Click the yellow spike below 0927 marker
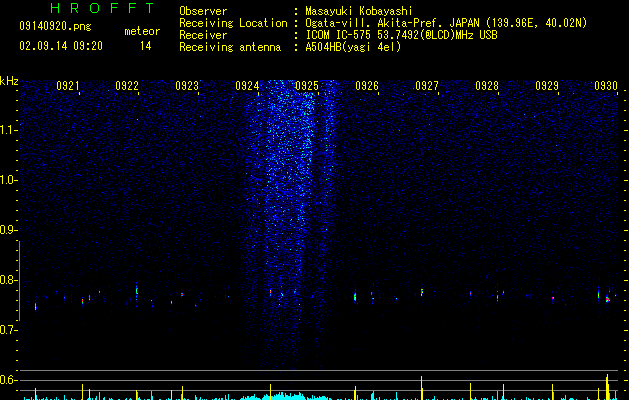Image resolution: width=629 pixels, height=400 pixels. point(422,388)
